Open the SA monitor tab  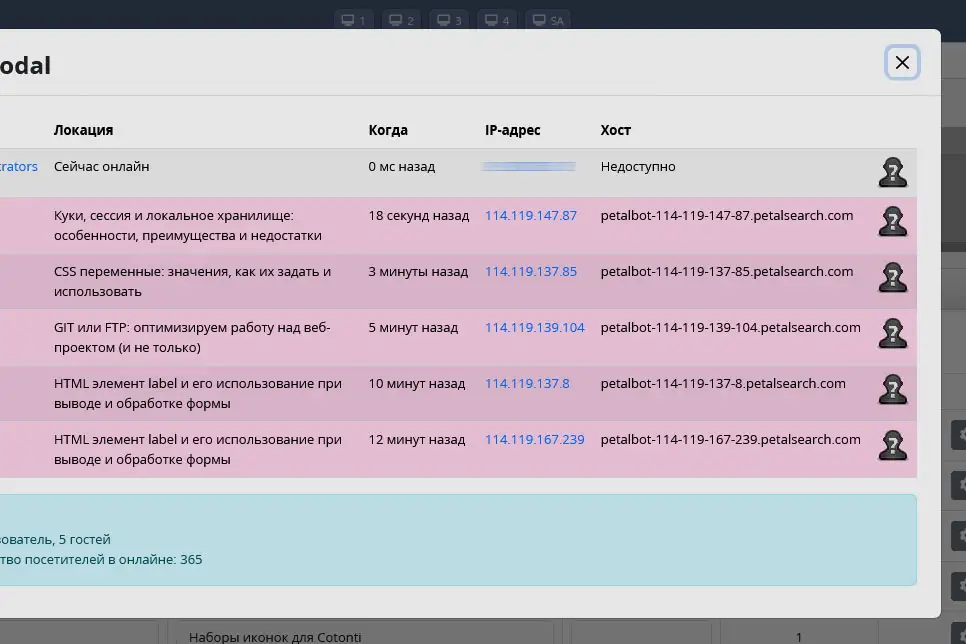[x=548, y=20]
